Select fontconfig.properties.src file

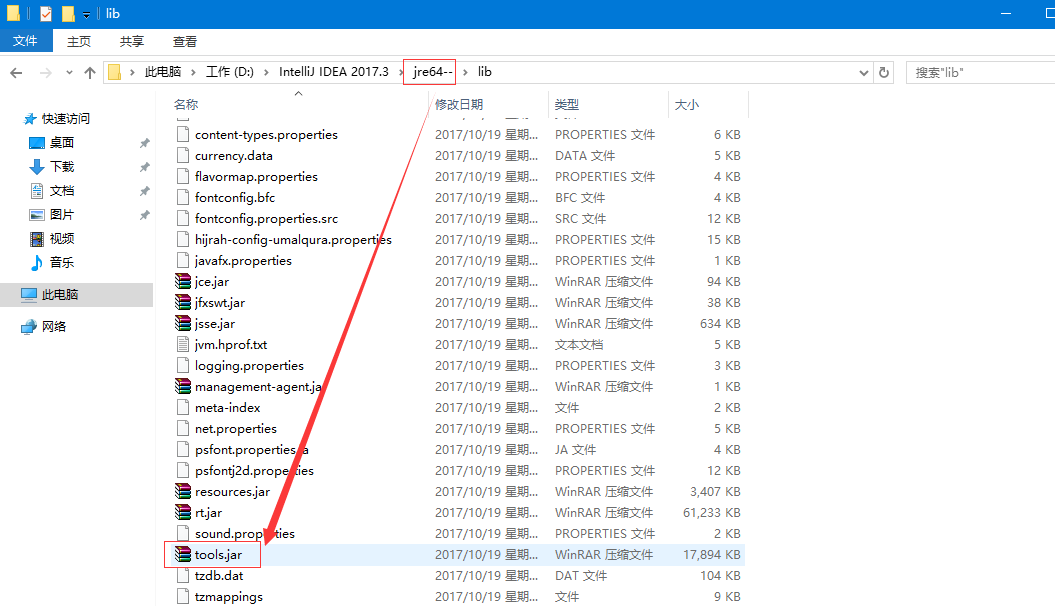pyautogui.click(x=266, y=219)
